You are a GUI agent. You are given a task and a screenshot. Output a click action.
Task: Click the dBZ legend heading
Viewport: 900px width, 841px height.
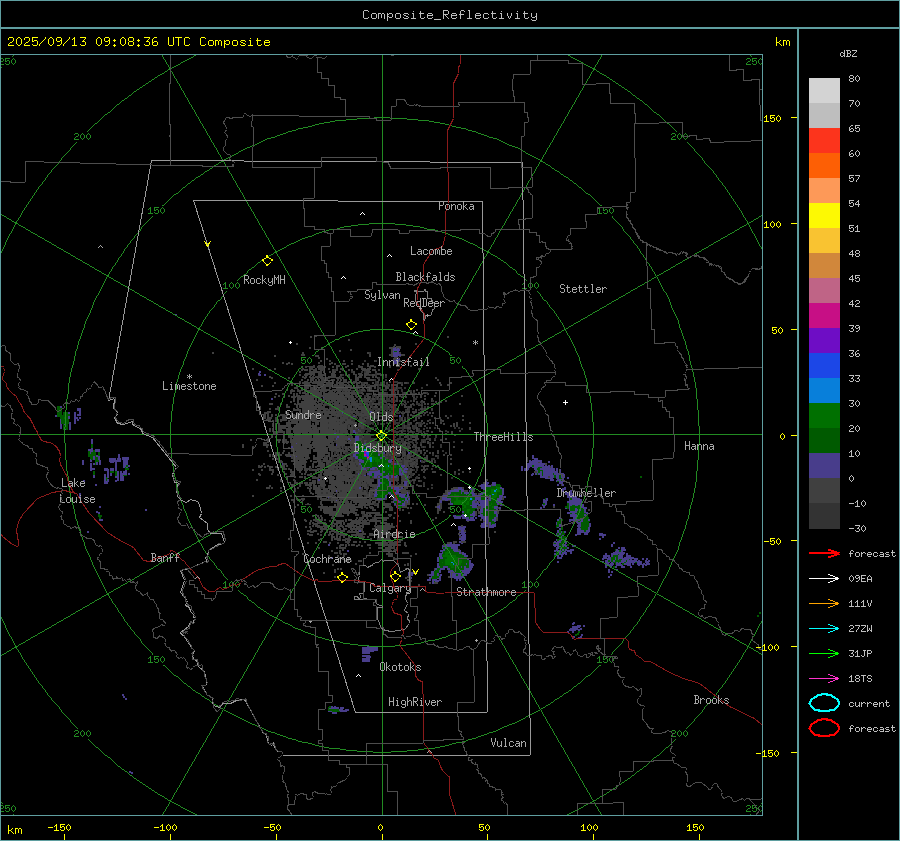pyautogui.click(x=848, y=54)
